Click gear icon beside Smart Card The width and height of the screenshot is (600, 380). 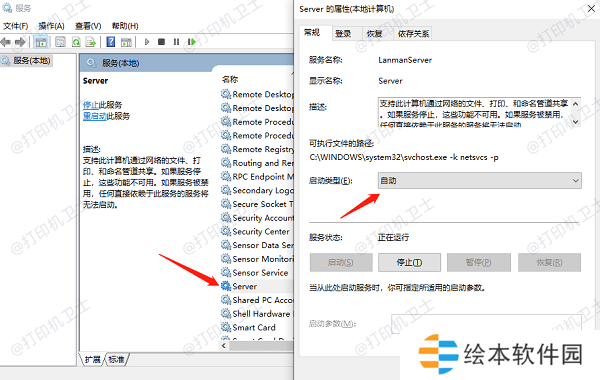click(x=226, y=327)
